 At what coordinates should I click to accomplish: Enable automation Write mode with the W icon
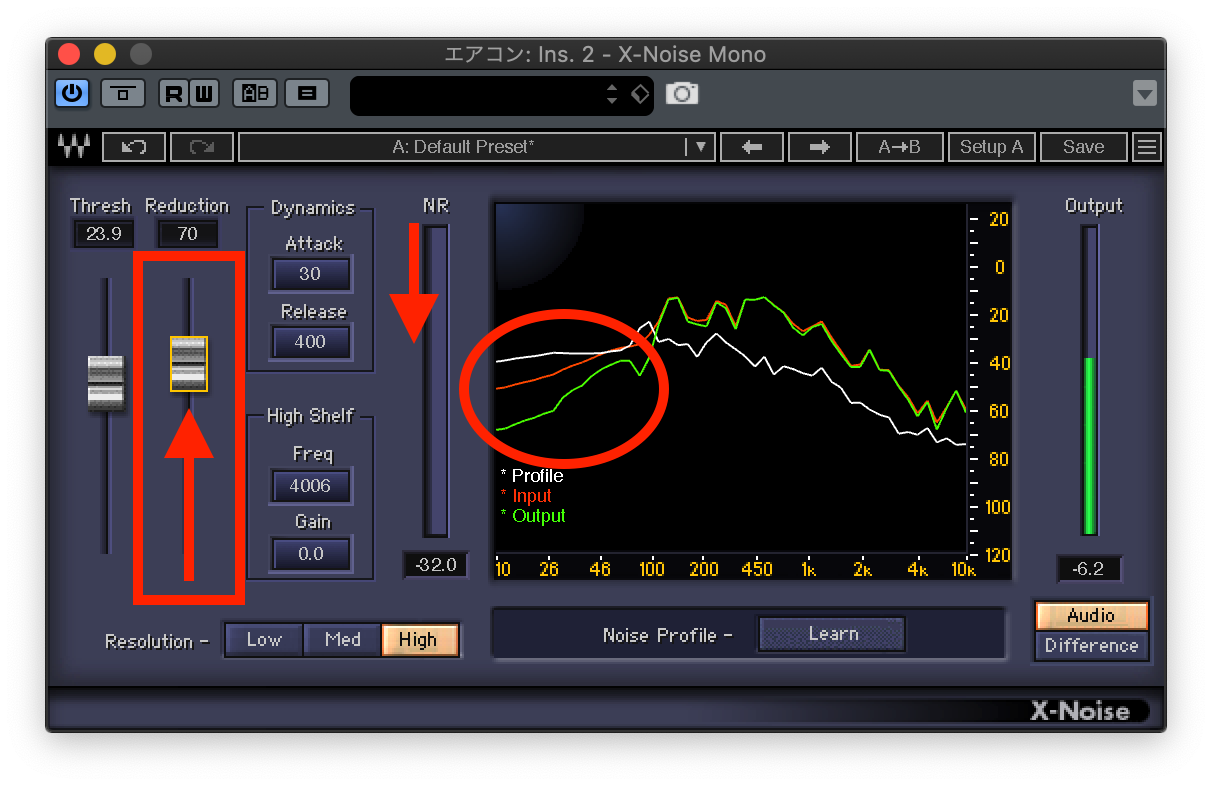(x=203, y=93)
